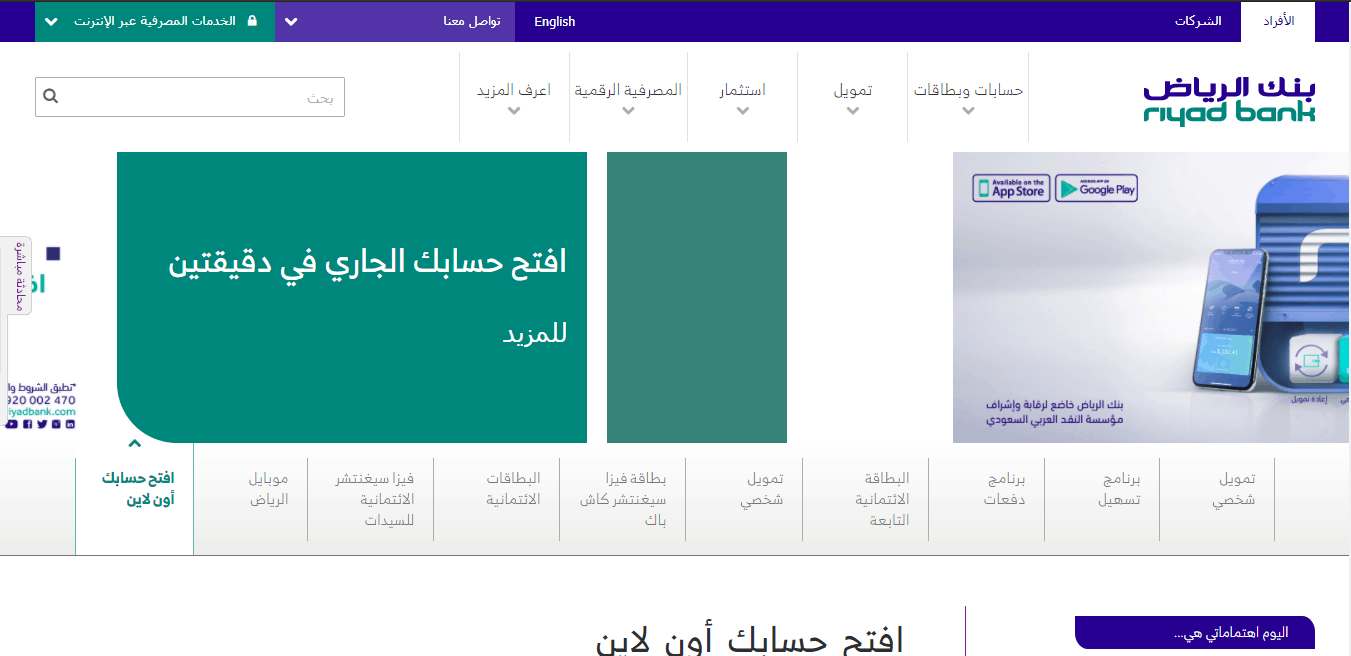Click the للمزيد link on the banner
Viewport: 1351px width, 656px height.
[534, 334]
